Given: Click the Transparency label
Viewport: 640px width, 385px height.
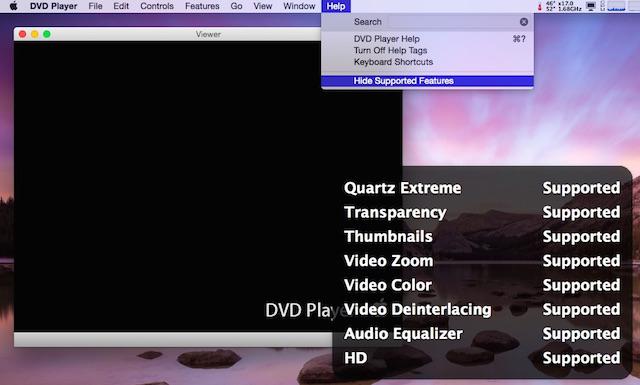Looking at the screenshot, I should coord(395,212).
